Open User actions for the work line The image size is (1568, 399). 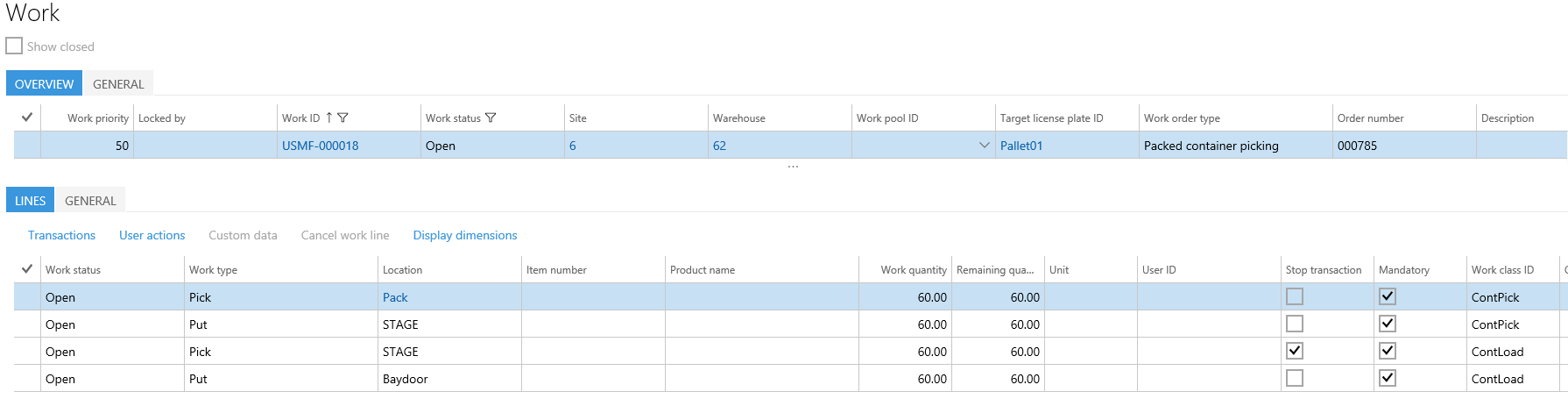152,235
